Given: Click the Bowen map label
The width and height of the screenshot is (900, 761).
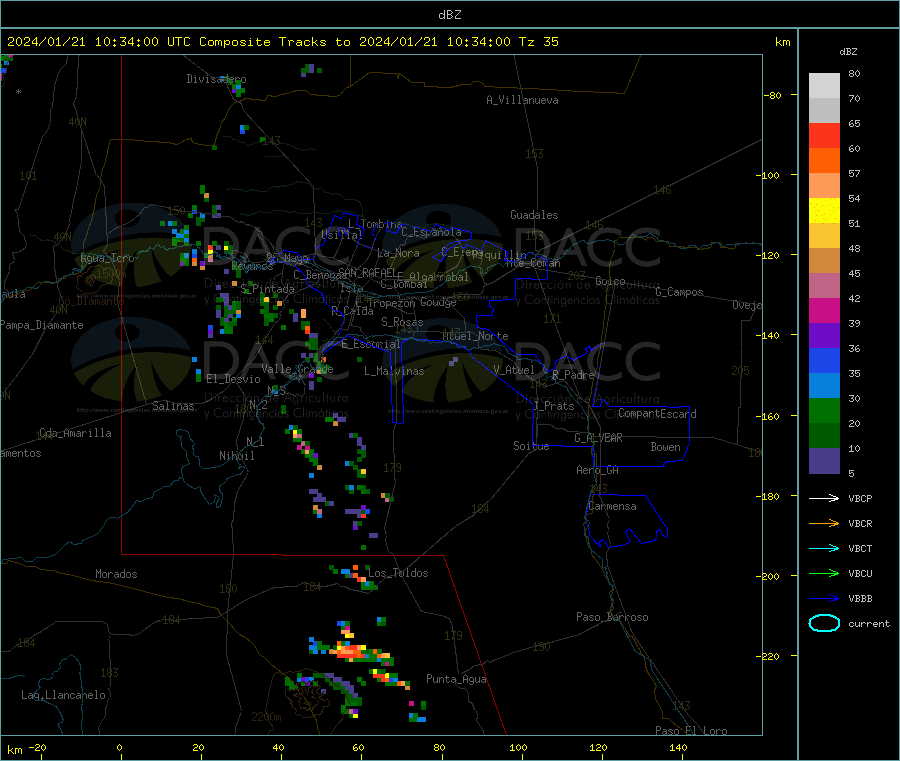Looking at the screenshot, I should click(x=665, y=447).
